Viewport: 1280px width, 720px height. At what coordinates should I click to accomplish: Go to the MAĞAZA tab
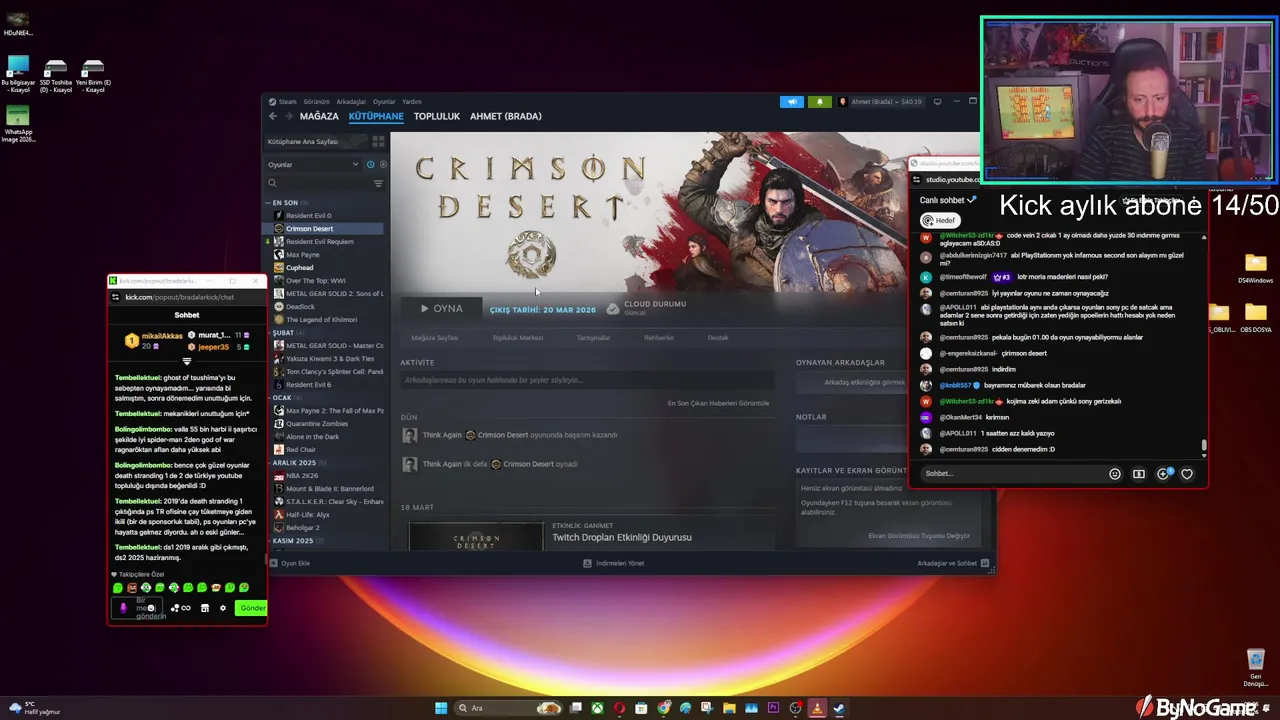320,116
